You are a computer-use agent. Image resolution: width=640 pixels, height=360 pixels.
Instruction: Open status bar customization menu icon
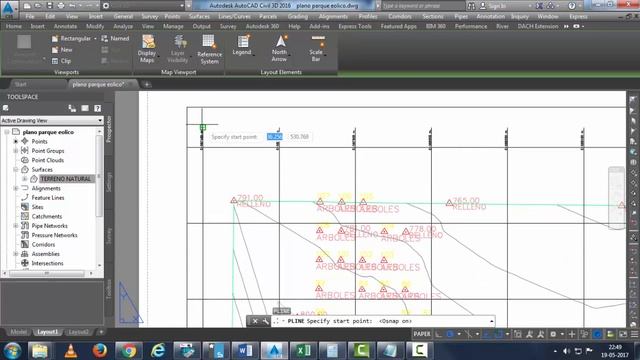pos(634,334)
